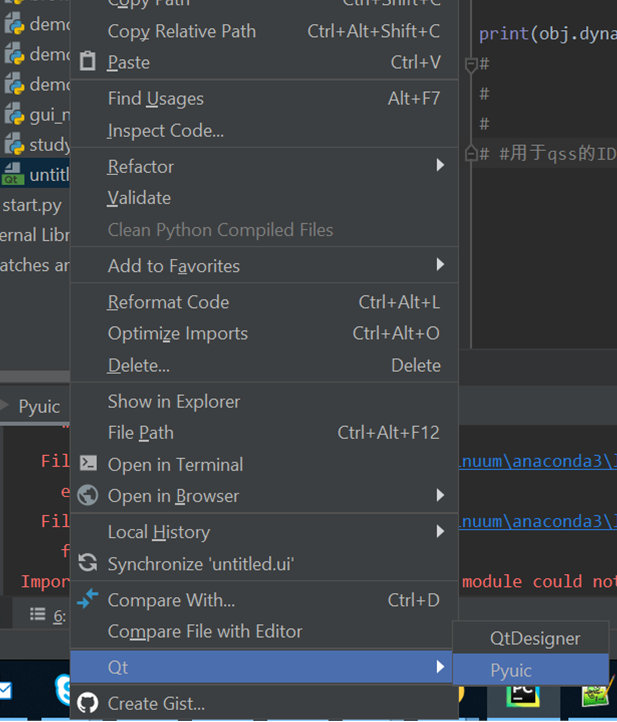This screenshot has height=722, width=617.
Task: Choose Paste from the context menu
Action: [x=264, y=62]
